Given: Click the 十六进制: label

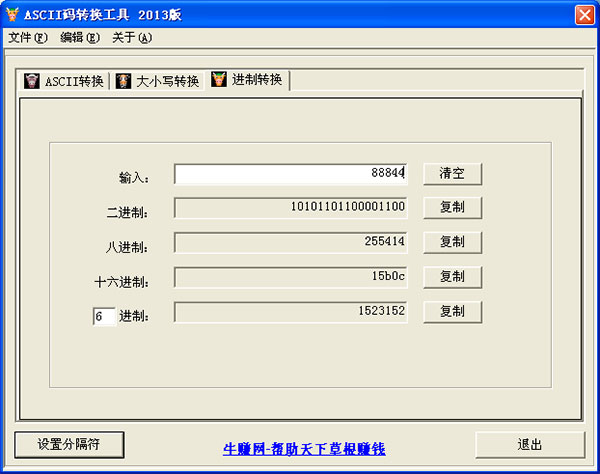Looking at the screenshot, I should pos(121,282).
